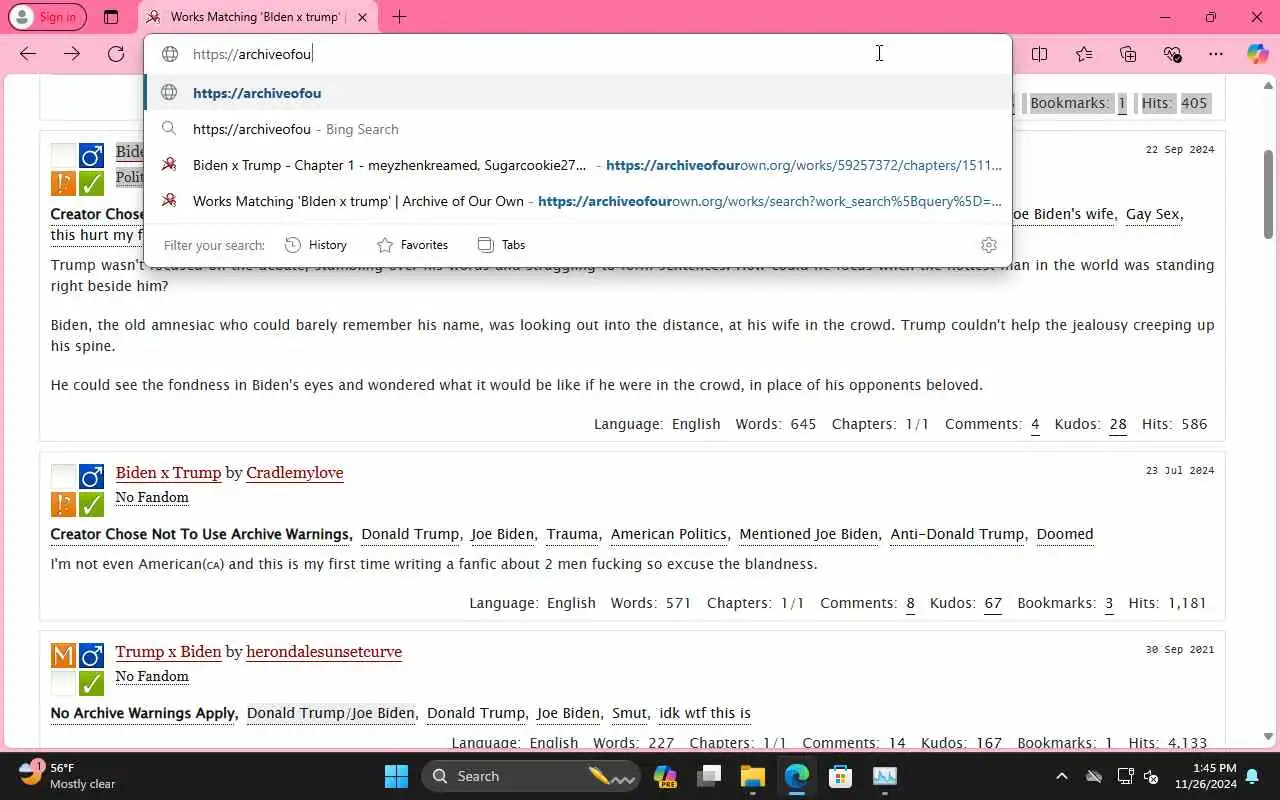Open the Favorites star toolbar icon

(x=1084, y=54)
